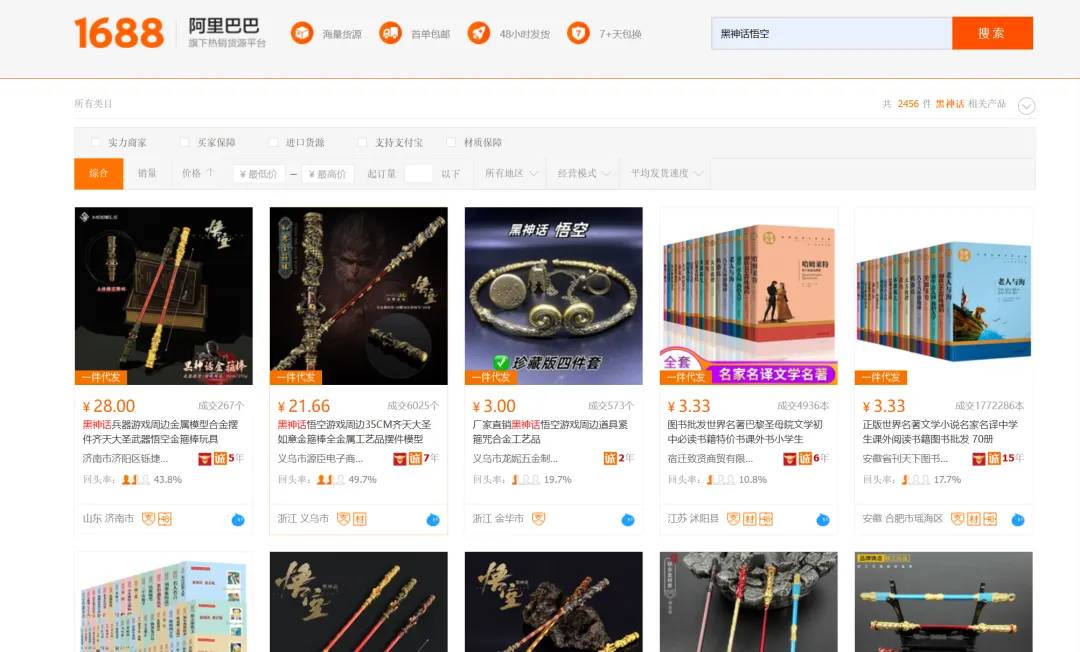The width and height of the screenshot is (1080, 652).
Task: Expand the 平均发货速度 dropdown
Action: (x=667, y=173)
